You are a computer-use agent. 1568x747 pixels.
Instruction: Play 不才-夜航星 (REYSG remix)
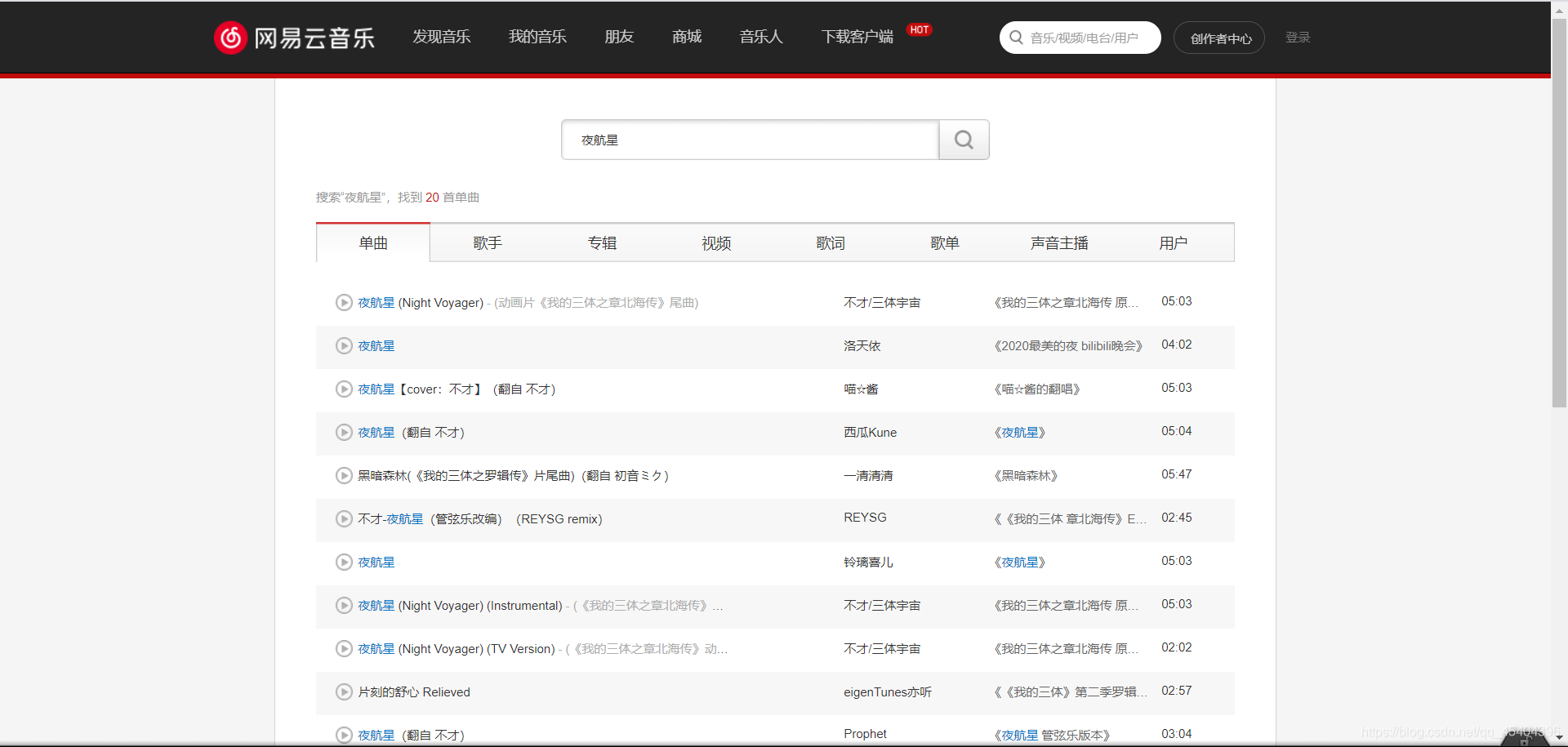344,519
